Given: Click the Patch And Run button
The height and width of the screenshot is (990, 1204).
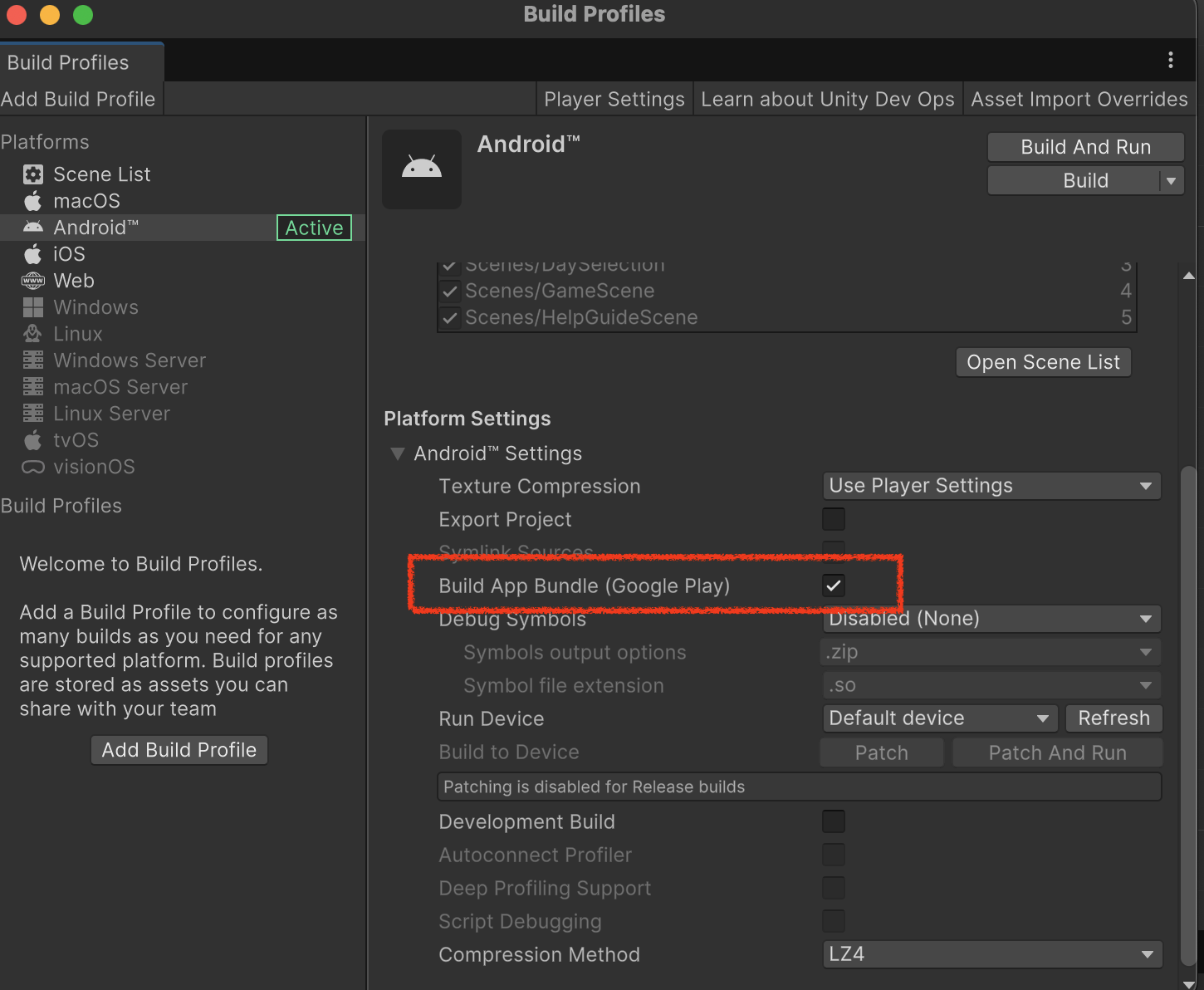Looking at the screenshot, I should [x=1057, y=752].
